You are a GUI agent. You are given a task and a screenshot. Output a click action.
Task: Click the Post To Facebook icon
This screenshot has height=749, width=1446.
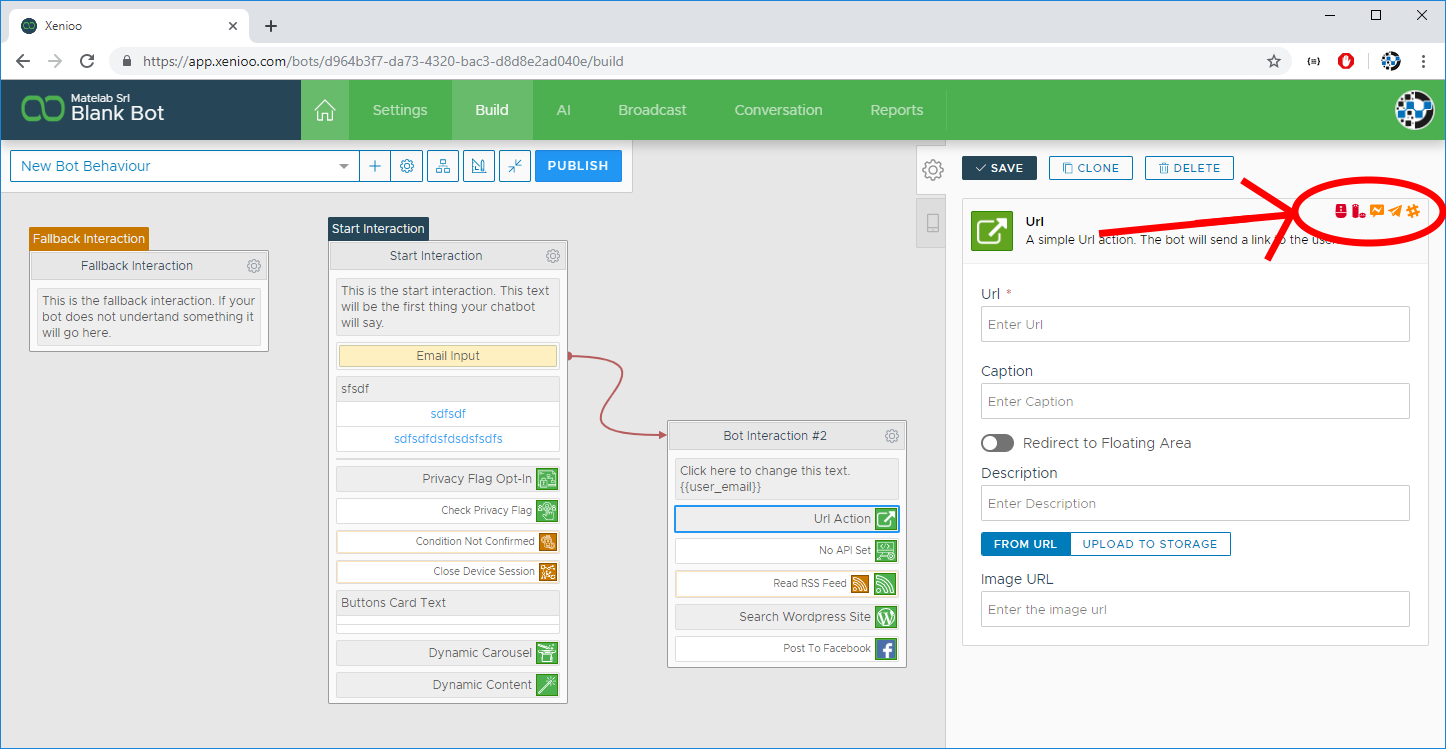click(x=886, y=649)
